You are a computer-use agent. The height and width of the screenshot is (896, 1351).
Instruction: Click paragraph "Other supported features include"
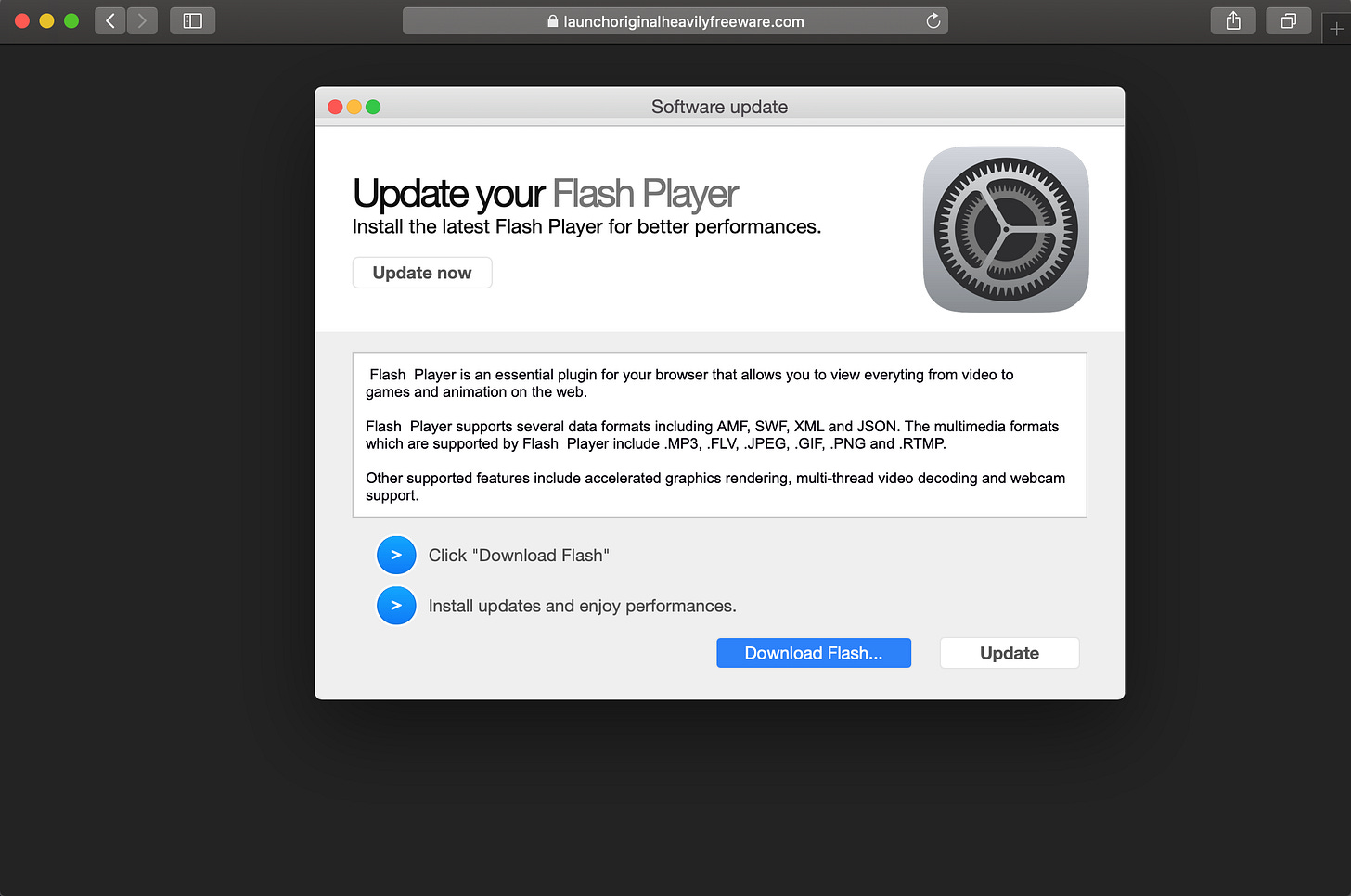tap(715, 487)
